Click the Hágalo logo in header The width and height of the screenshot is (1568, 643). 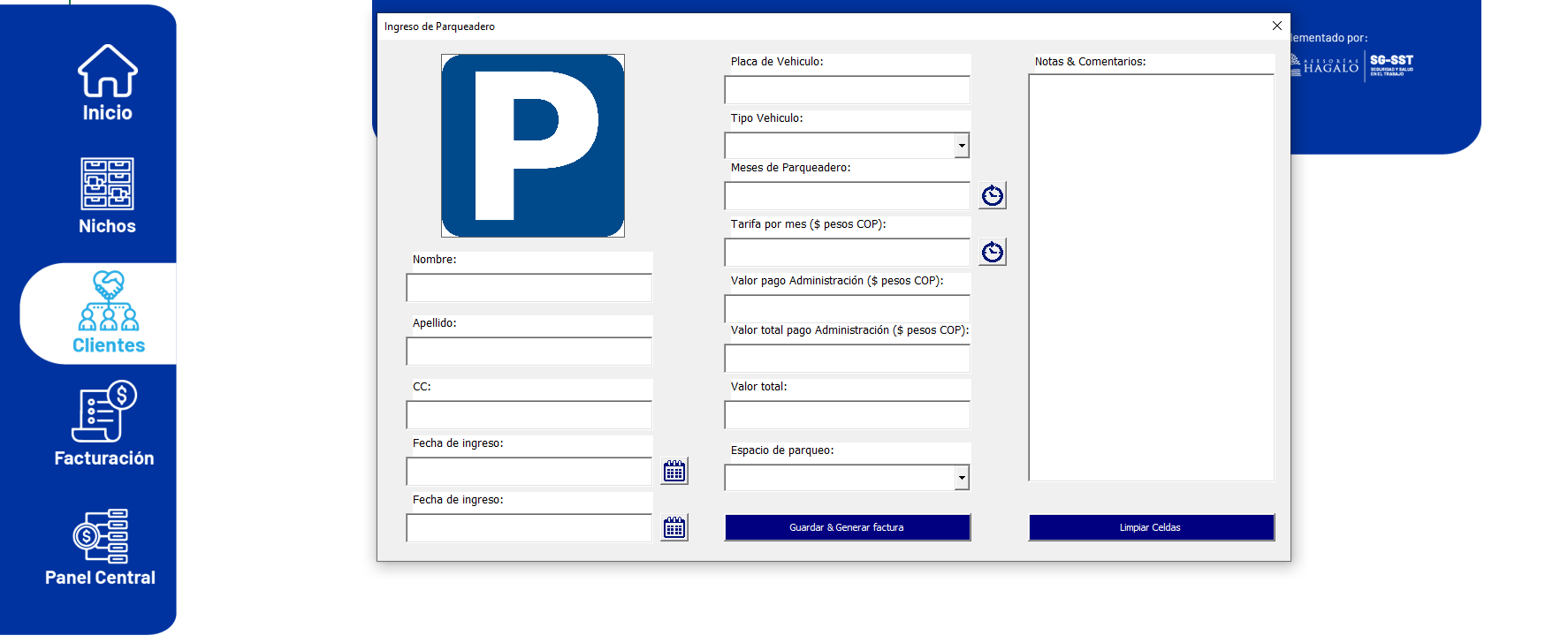coord(1325,65)
